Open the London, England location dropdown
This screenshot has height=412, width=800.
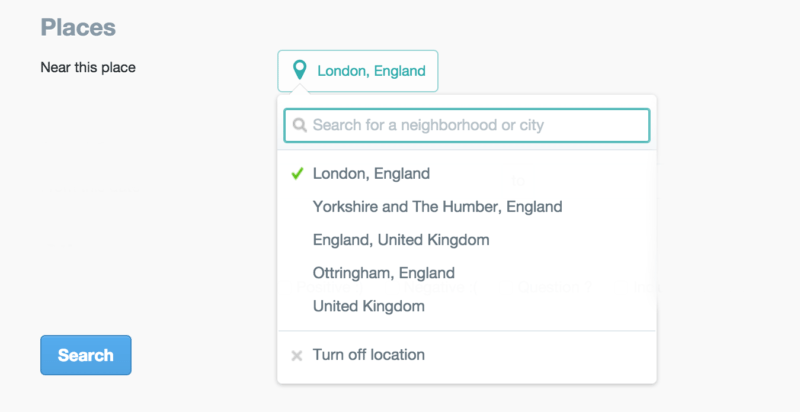click(358, 71)
